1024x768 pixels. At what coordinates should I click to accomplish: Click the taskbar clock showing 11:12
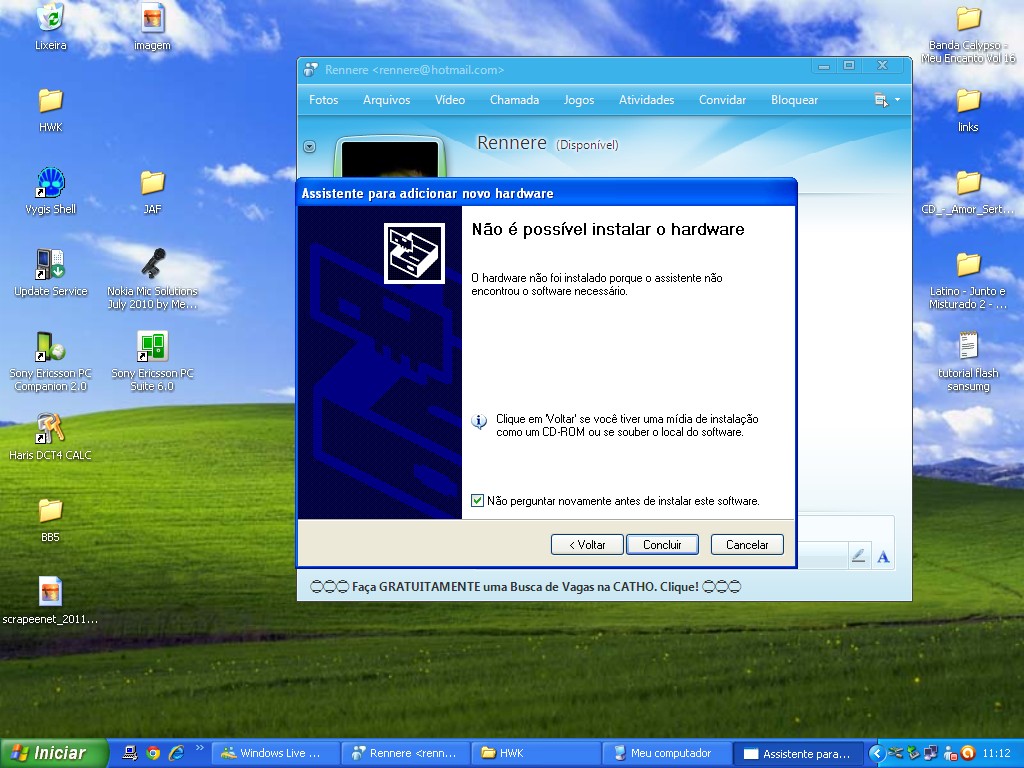(x=996, y=753)
